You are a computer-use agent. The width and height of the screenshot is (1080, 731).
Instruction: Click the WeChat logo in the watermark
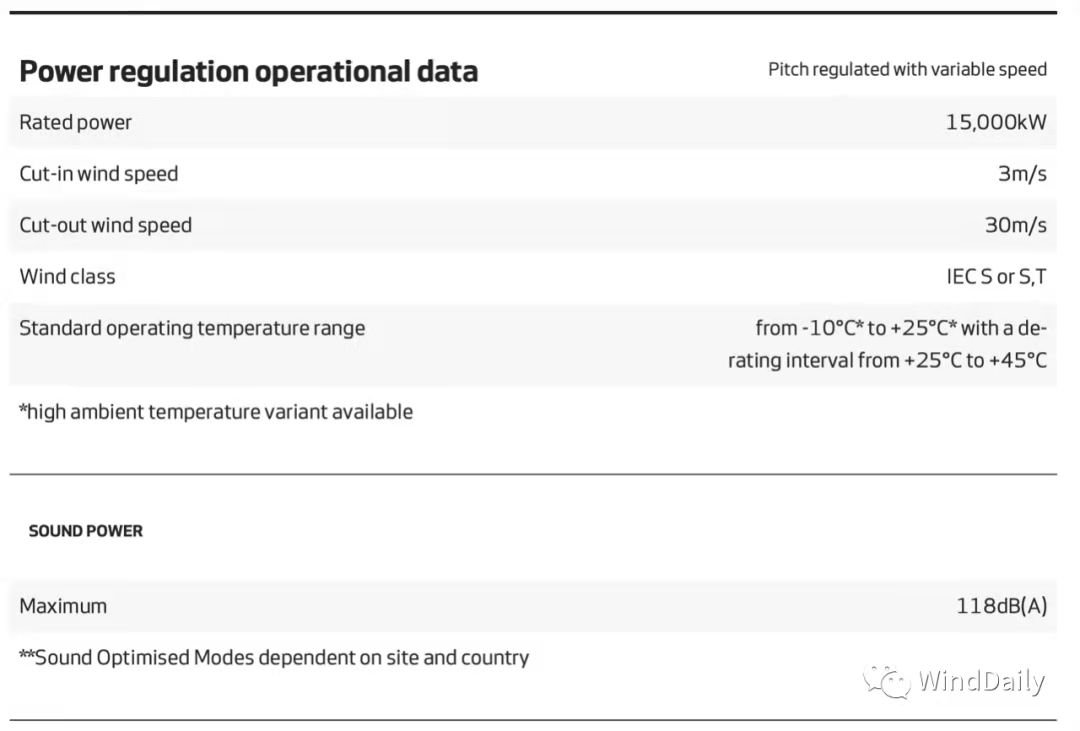pos(886,681)
